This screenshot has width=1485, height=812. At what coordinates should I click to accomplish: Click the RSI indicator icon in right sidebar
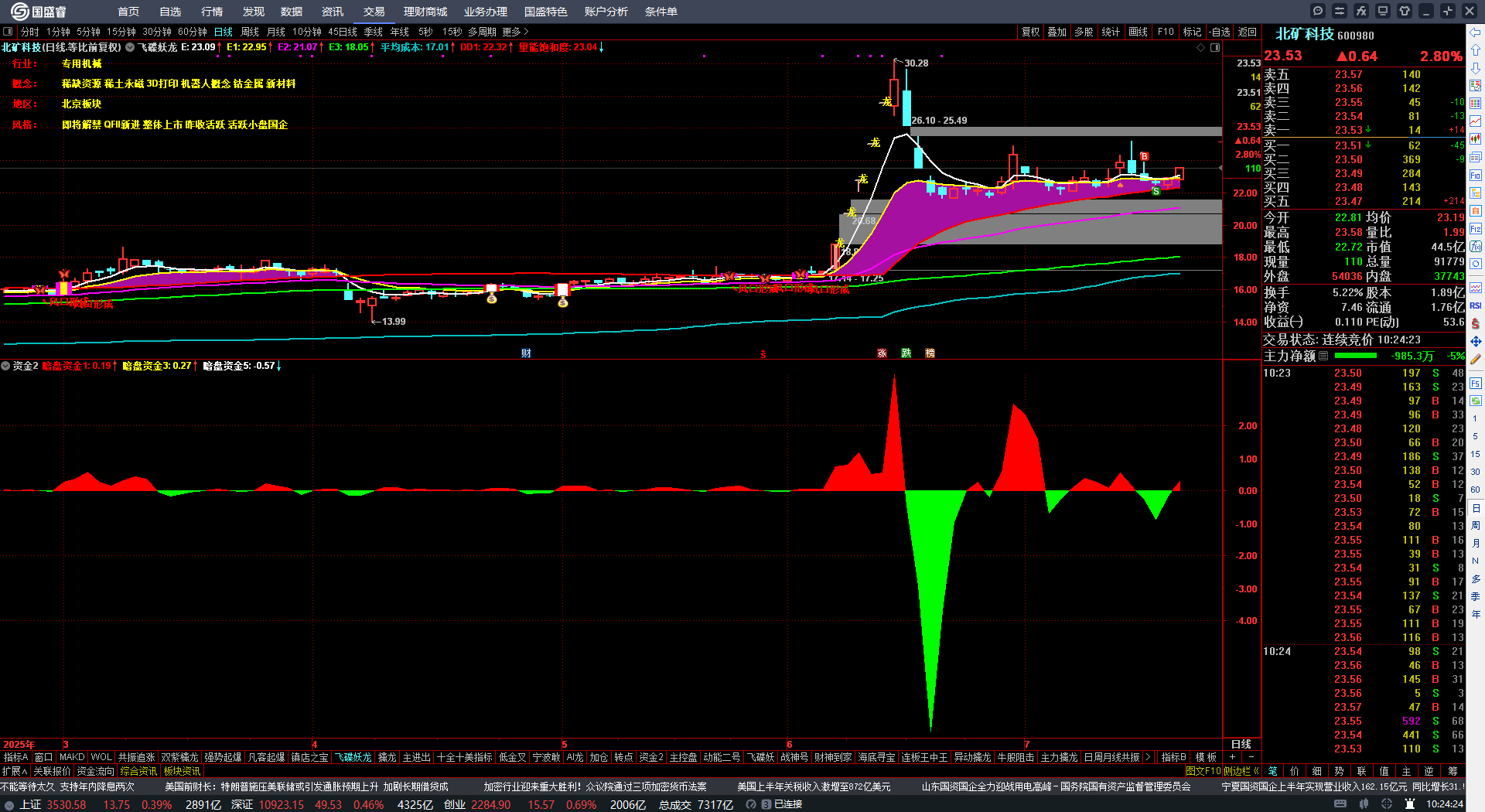[x=1476, y=305]
